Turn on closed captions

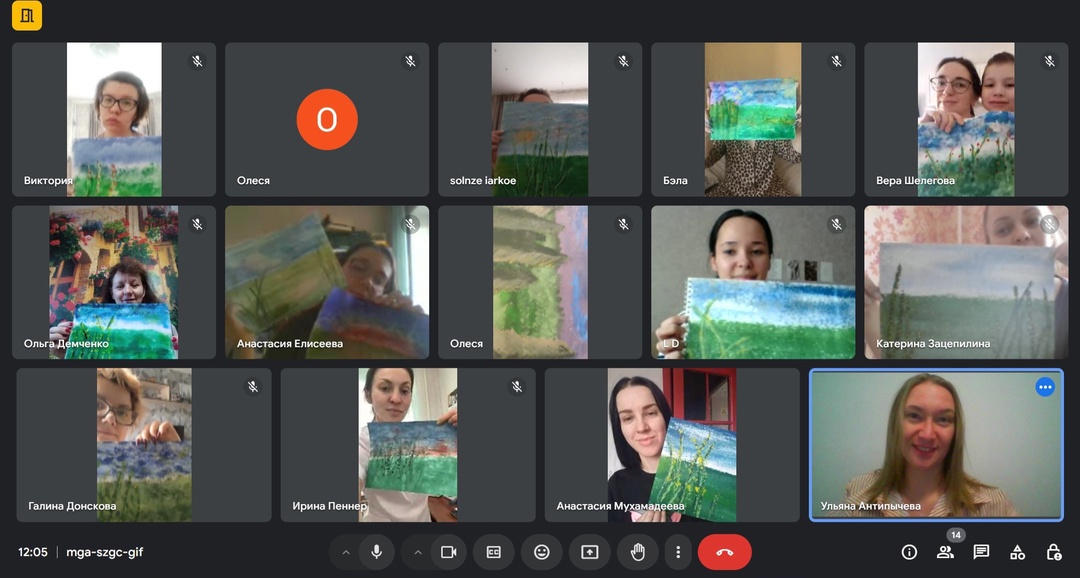494,552
